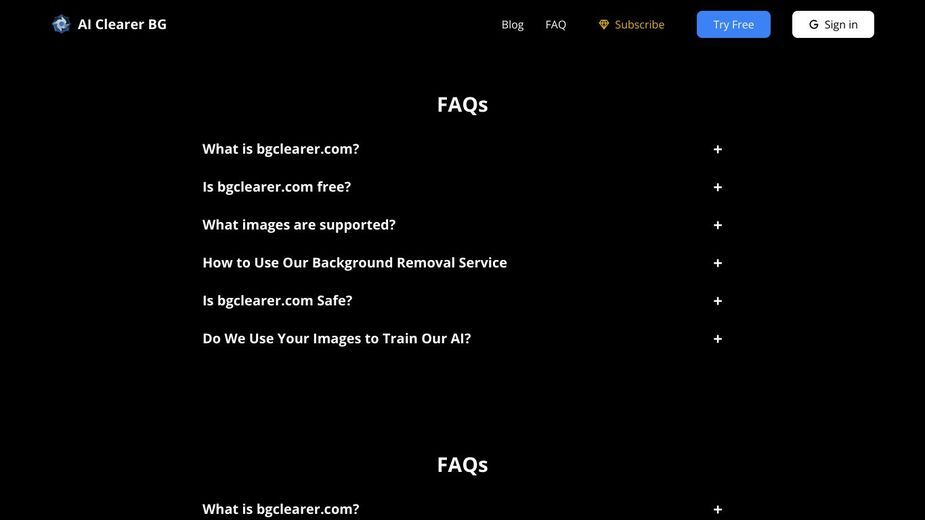Click the Sign in button
Viewport: 925px width, 520px height.
[833, 24]
